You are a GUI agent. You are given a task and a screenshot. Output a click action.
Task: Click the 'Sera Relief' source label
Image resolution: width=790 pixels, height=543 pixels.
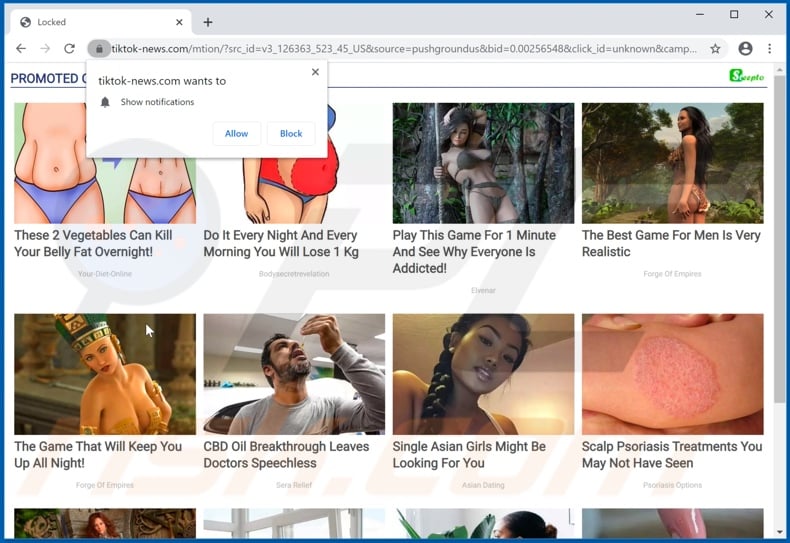(294, 485)
